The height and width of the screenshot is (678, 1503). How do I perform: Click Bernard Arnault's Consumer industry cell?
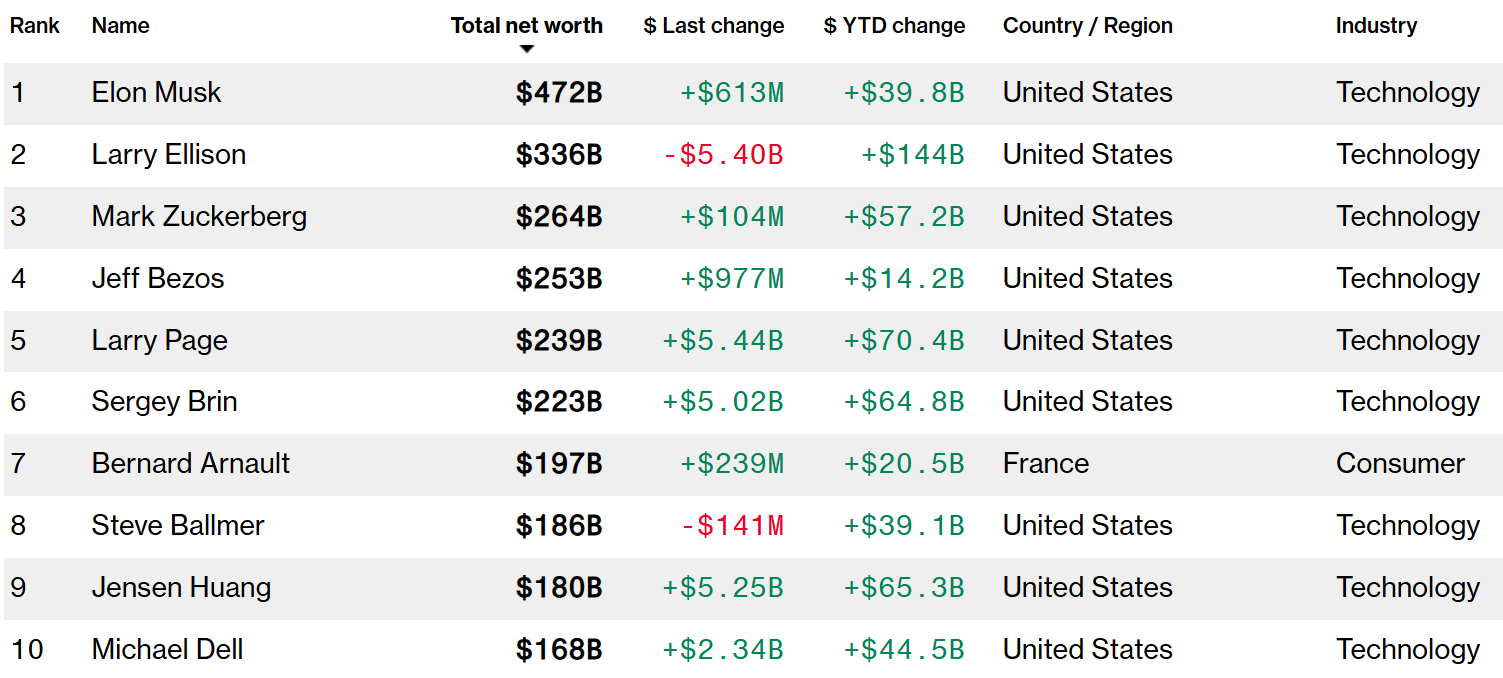1399,464
